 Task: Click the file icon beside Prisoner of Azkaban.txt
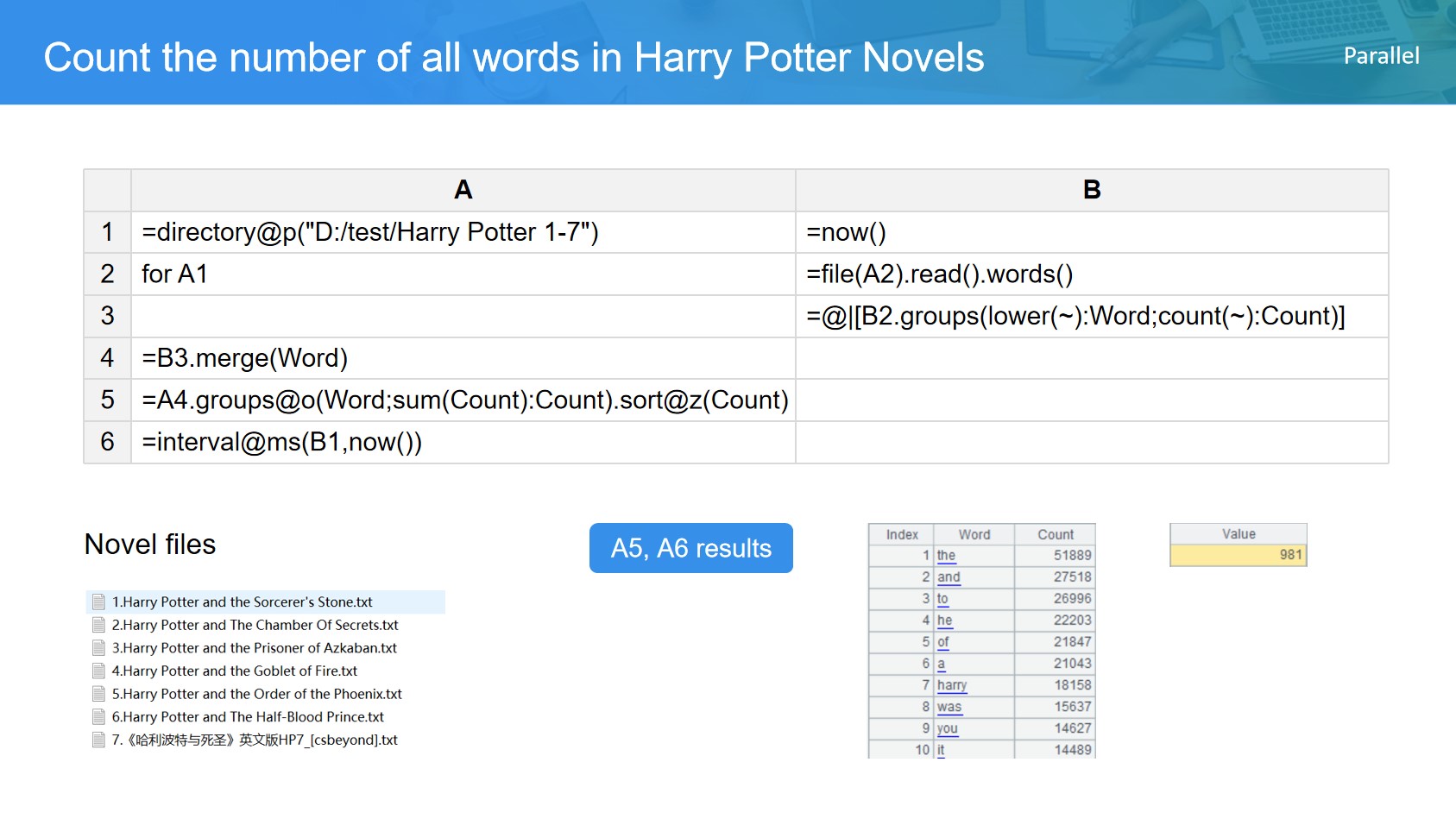(98, 648)
